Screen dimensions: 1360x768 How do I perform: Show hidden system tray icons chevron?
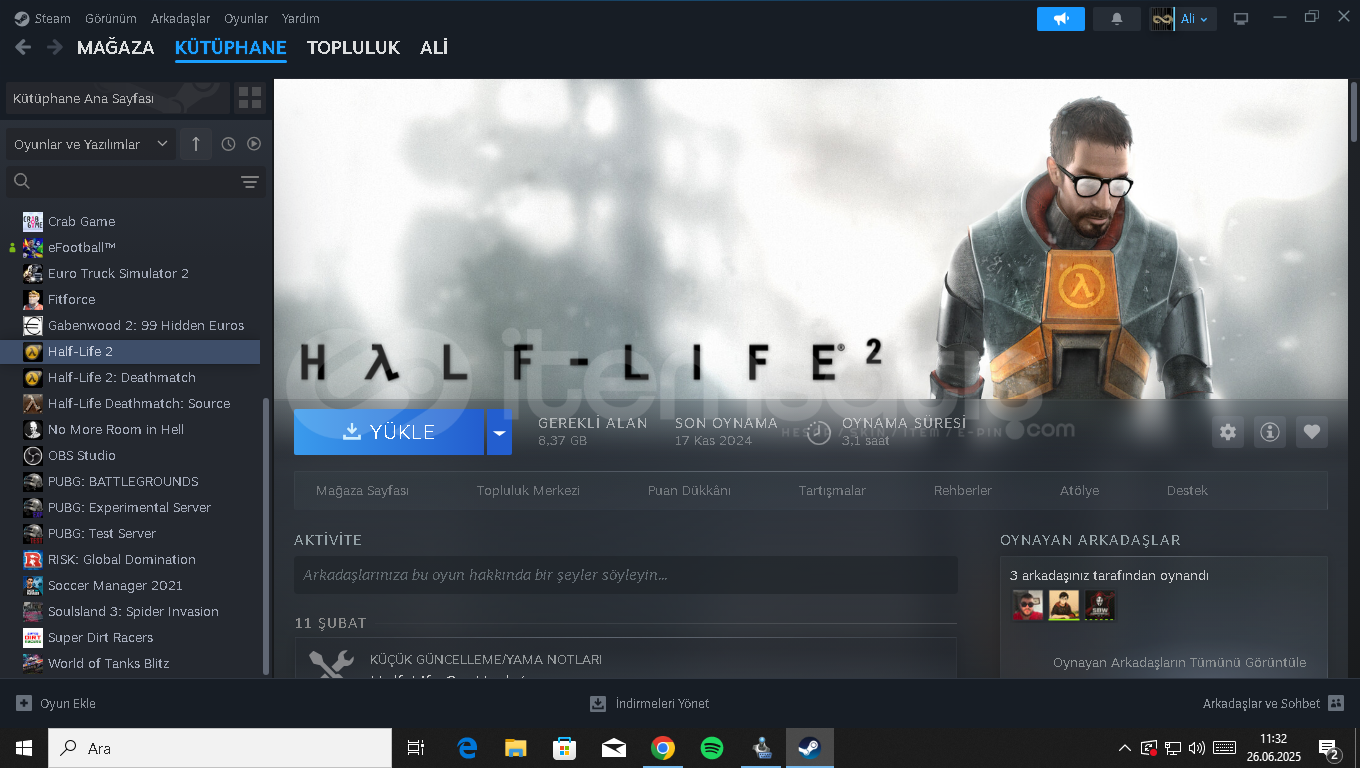point(1125,748)
